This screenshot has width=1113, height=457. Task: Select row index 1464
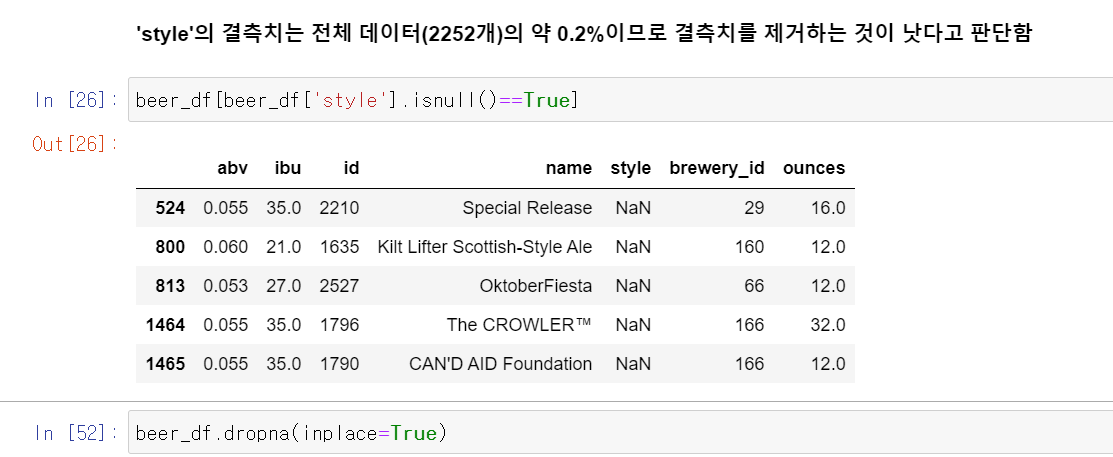[x=165, y=325]
